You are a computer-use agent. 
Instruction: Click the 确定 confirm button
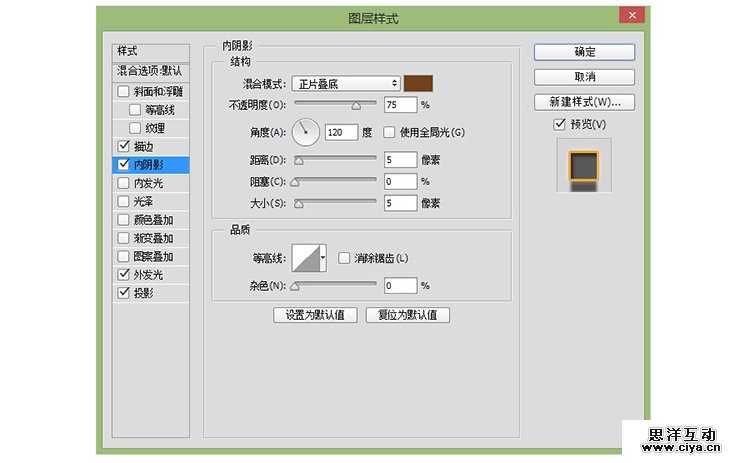click(x=584, y=52)
